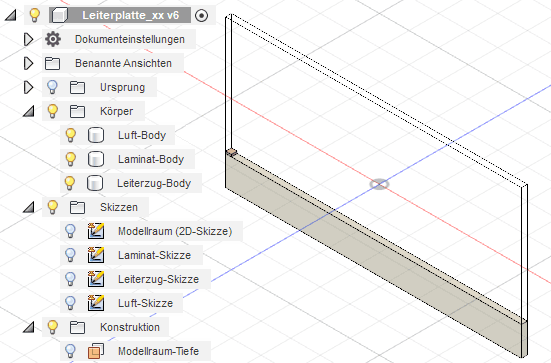Viewport: 551px width, 363px height.
Task: Select Laminat-Body in the browser tree
Action: [151, 159]
